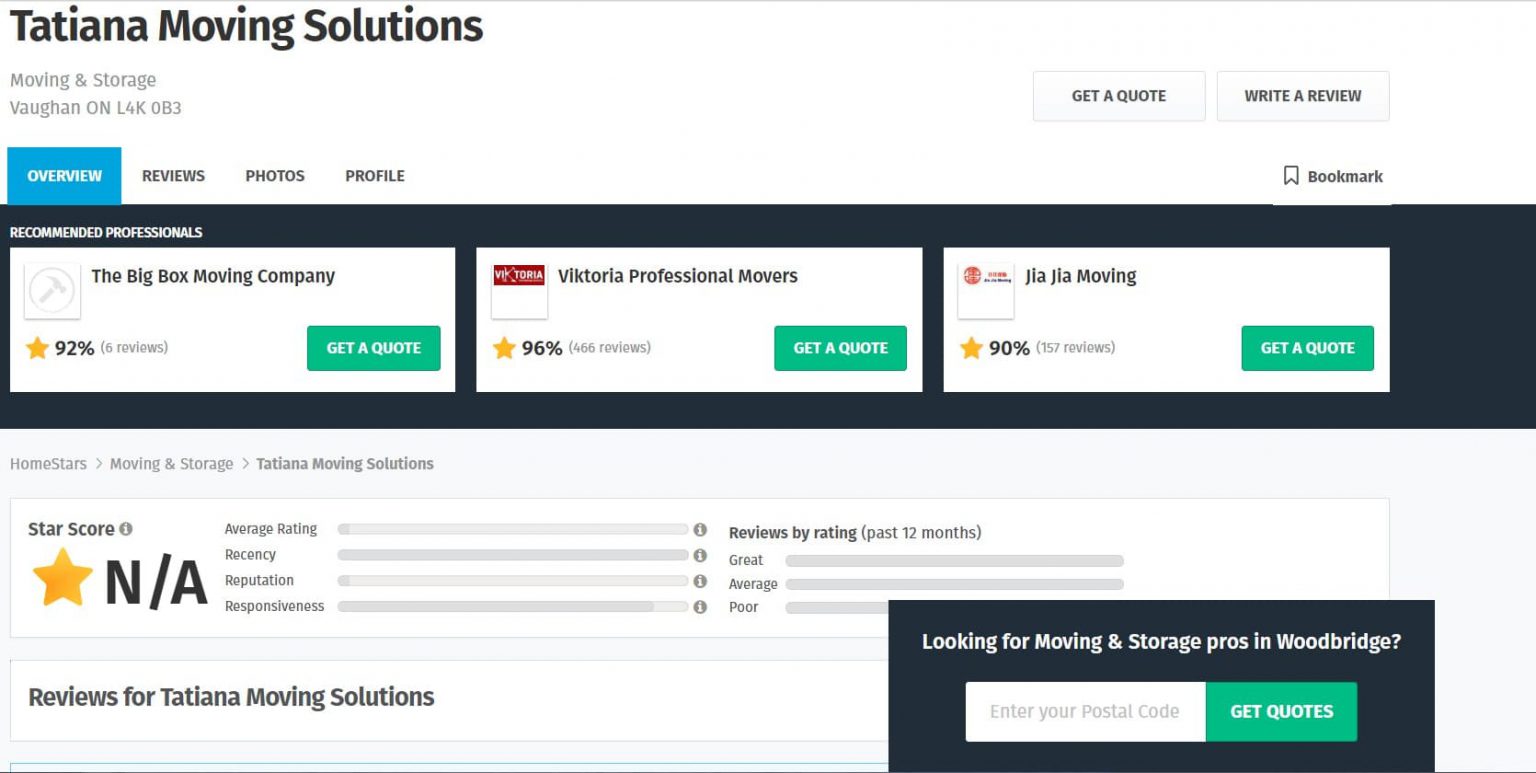
Task: Click the Star Score info icon
Action: click(x=125, y=529)
